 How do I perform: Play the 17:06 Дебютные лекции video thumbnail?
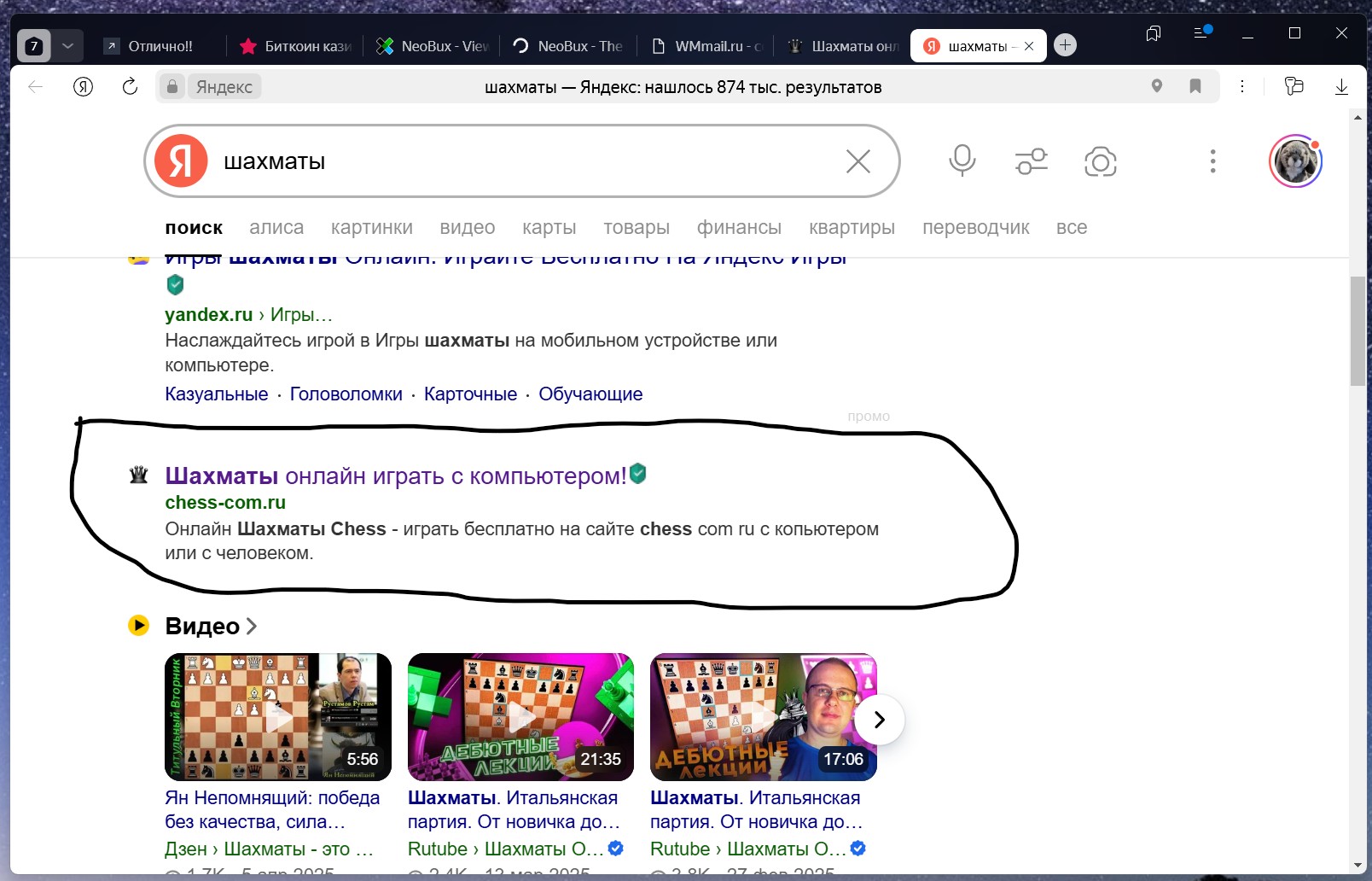tap(764, 717)
